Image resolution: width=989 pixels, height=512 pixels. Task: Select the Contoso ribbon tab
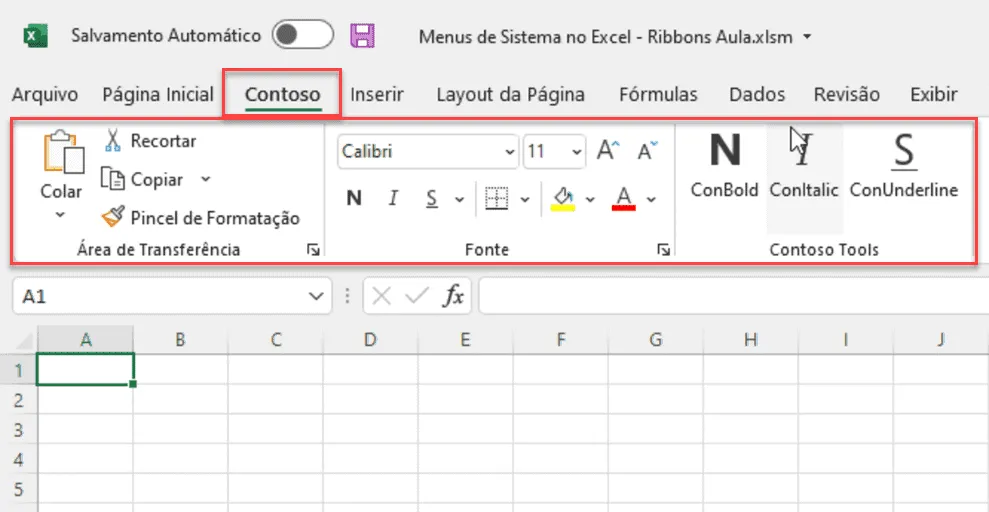coord(283,95)
